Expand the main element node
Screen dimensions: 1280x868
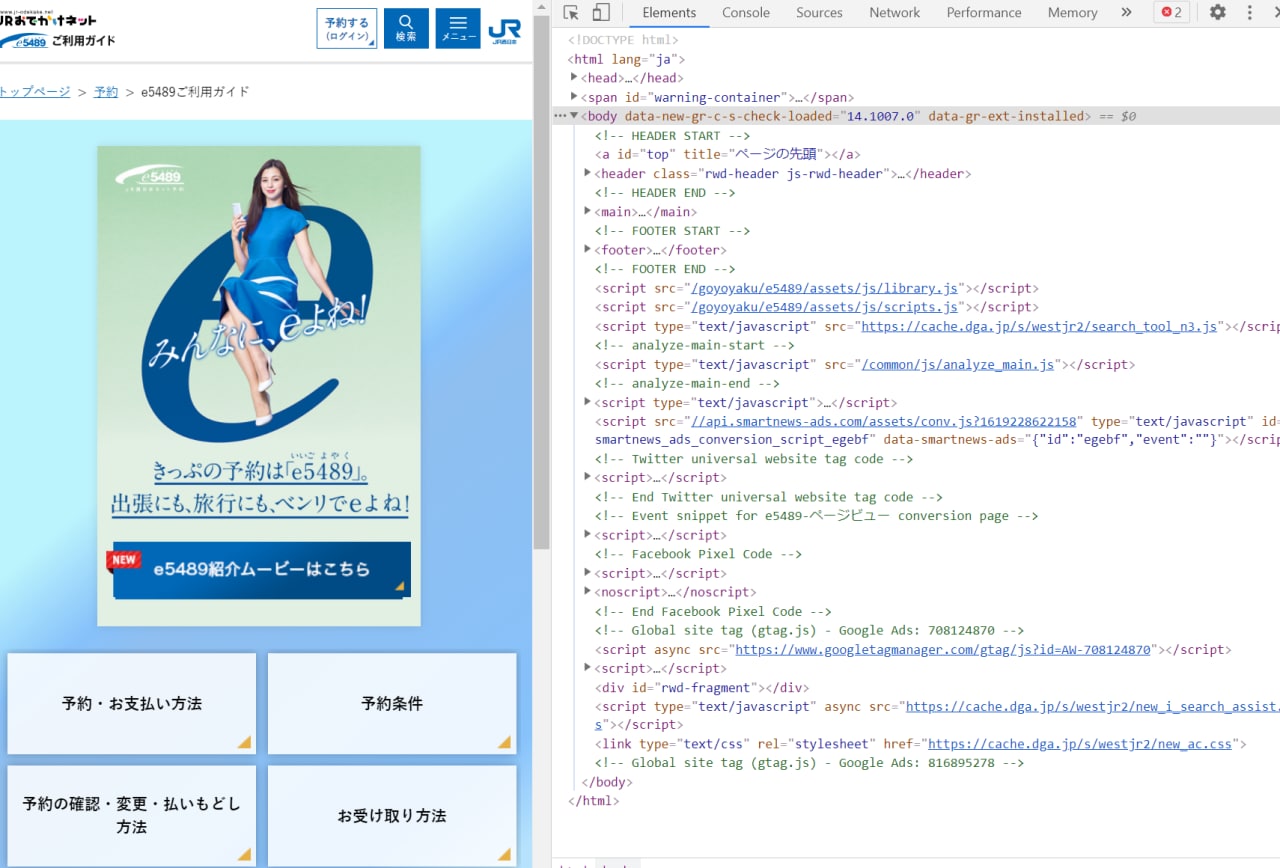point(588,211)
